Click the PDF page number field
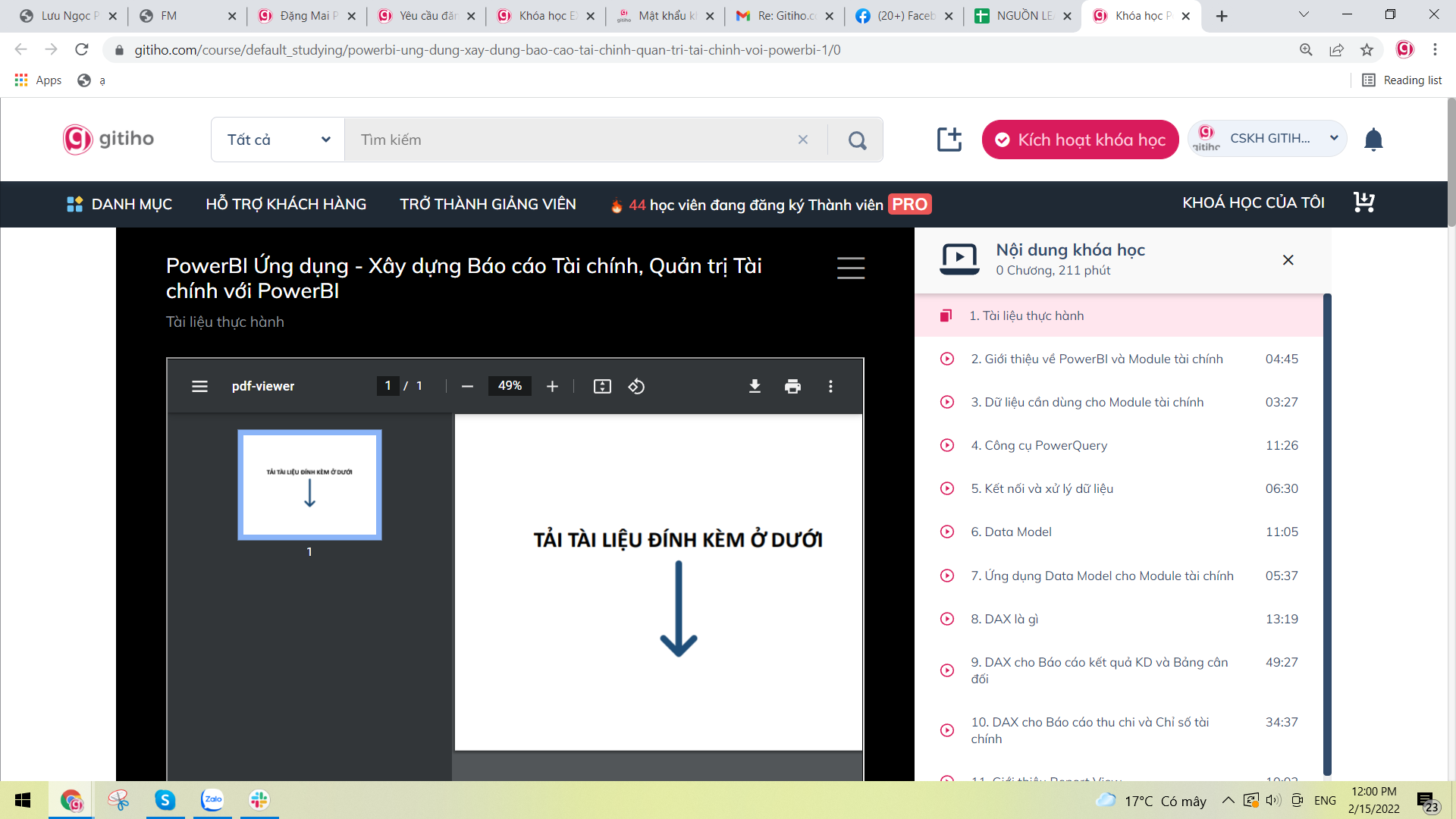Viewport: 1456px width, 819px height. (388, 386)
